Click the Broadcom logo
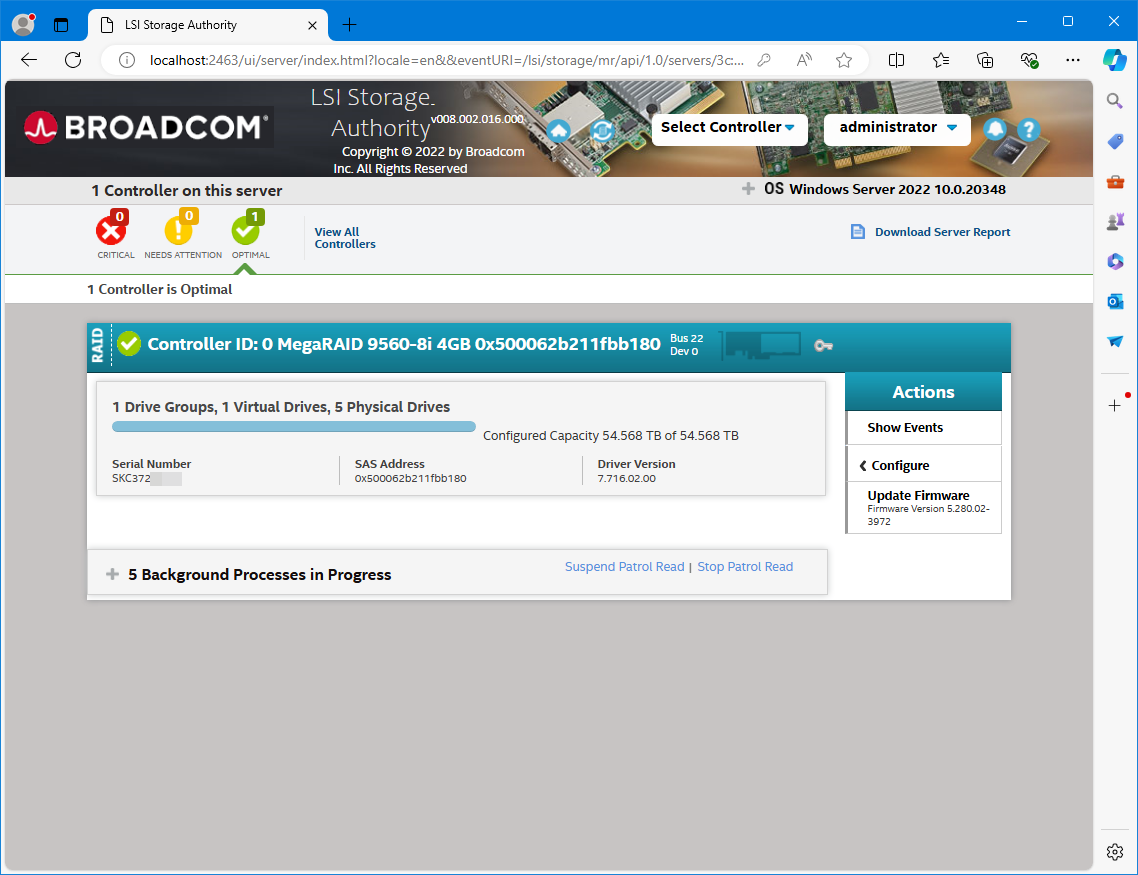The width and height of the screenshot is (1138, 875). (x=147, y=128)
